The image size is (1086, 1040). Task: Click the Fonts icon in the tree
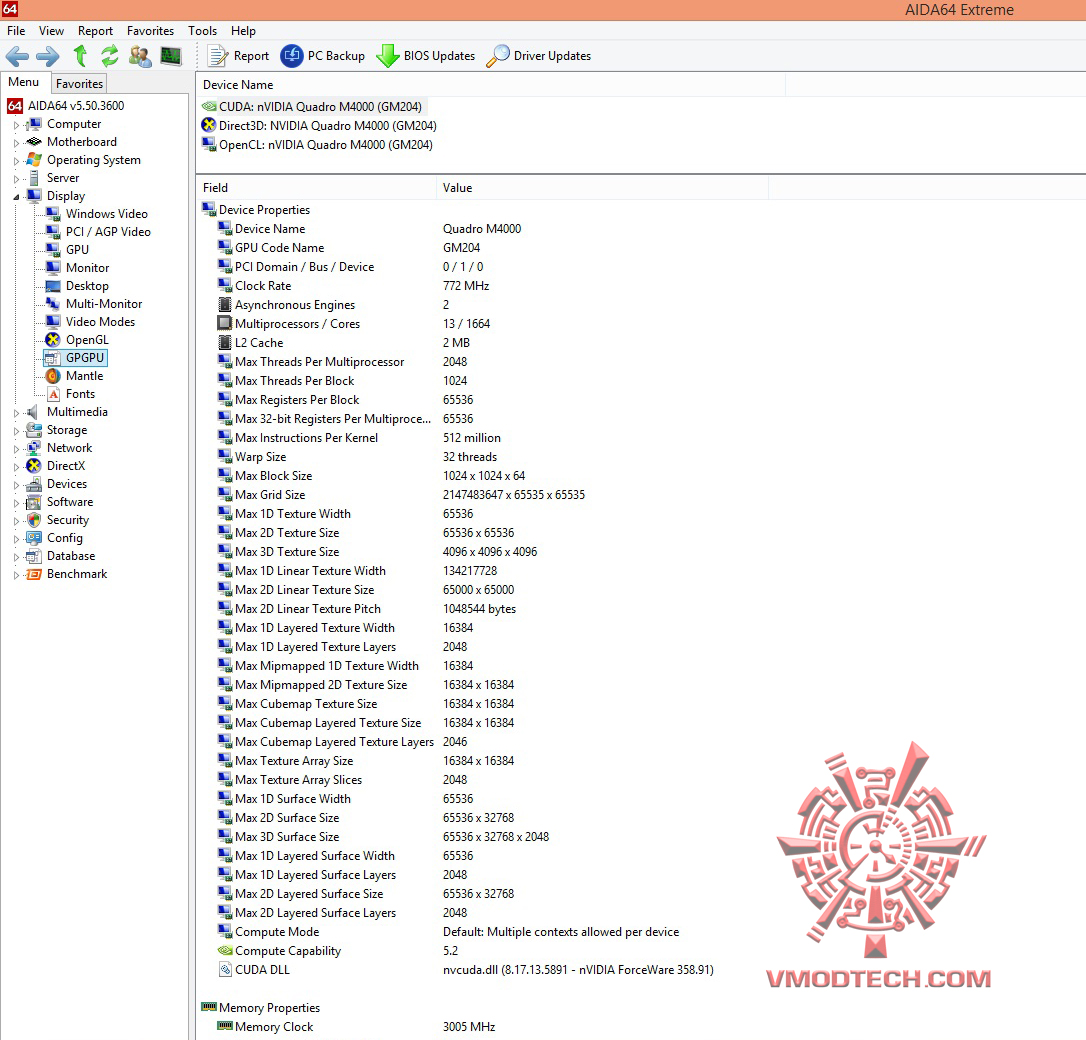tap(53, 394)
